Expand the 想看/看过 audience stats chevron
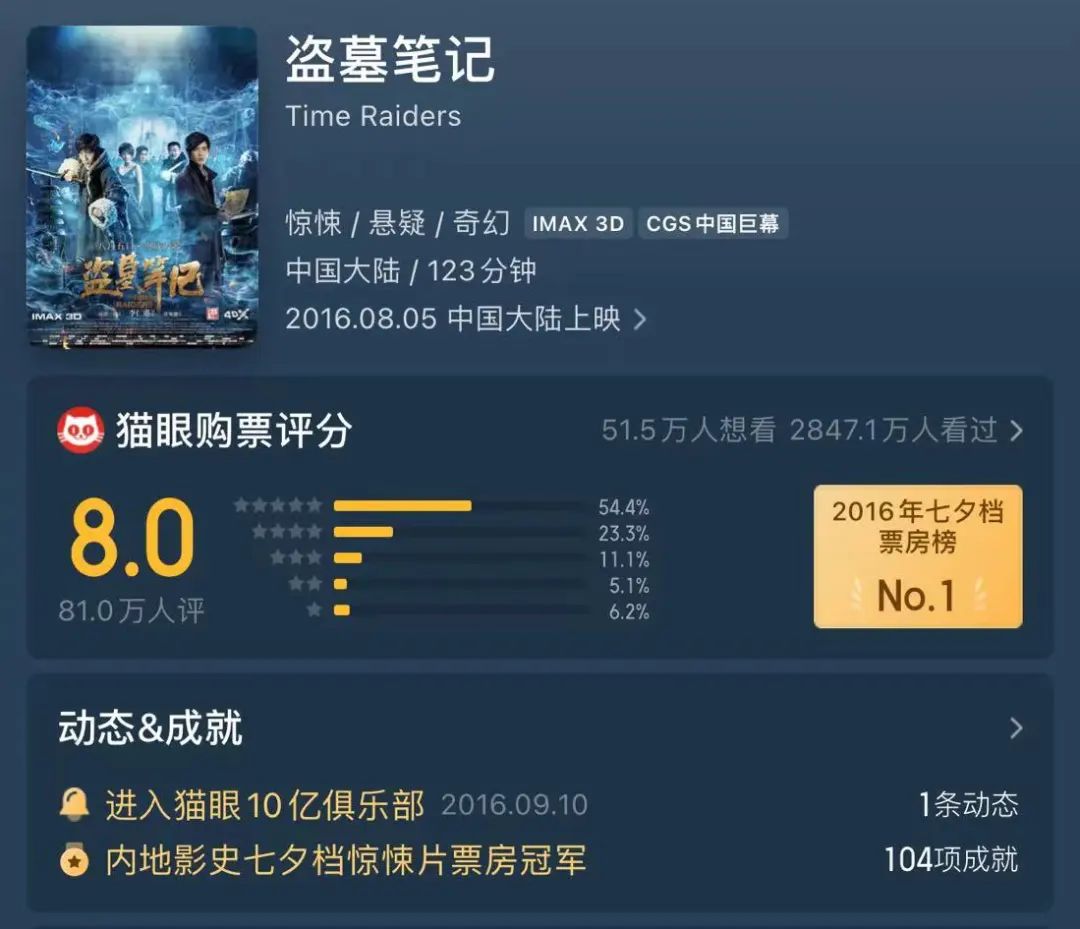Screen dimensions: 1080x929 (1016, 431)
